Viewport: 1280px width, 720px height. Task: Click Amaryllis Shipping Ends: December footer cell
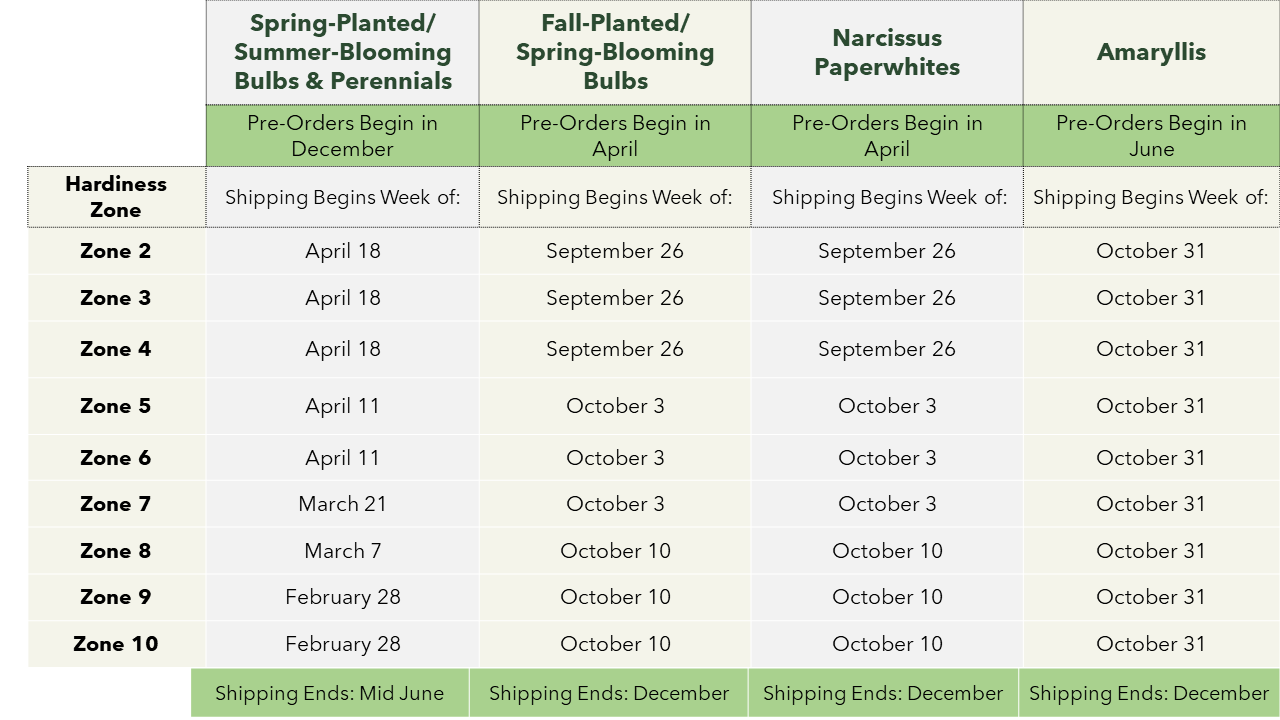click(x=1149, y=693)
